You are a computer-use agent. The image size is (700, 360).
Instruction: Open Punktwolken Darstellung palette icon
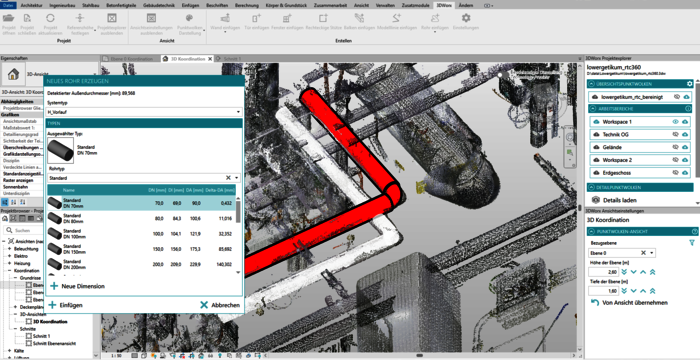pyautogui.click(x=189, y=18)
